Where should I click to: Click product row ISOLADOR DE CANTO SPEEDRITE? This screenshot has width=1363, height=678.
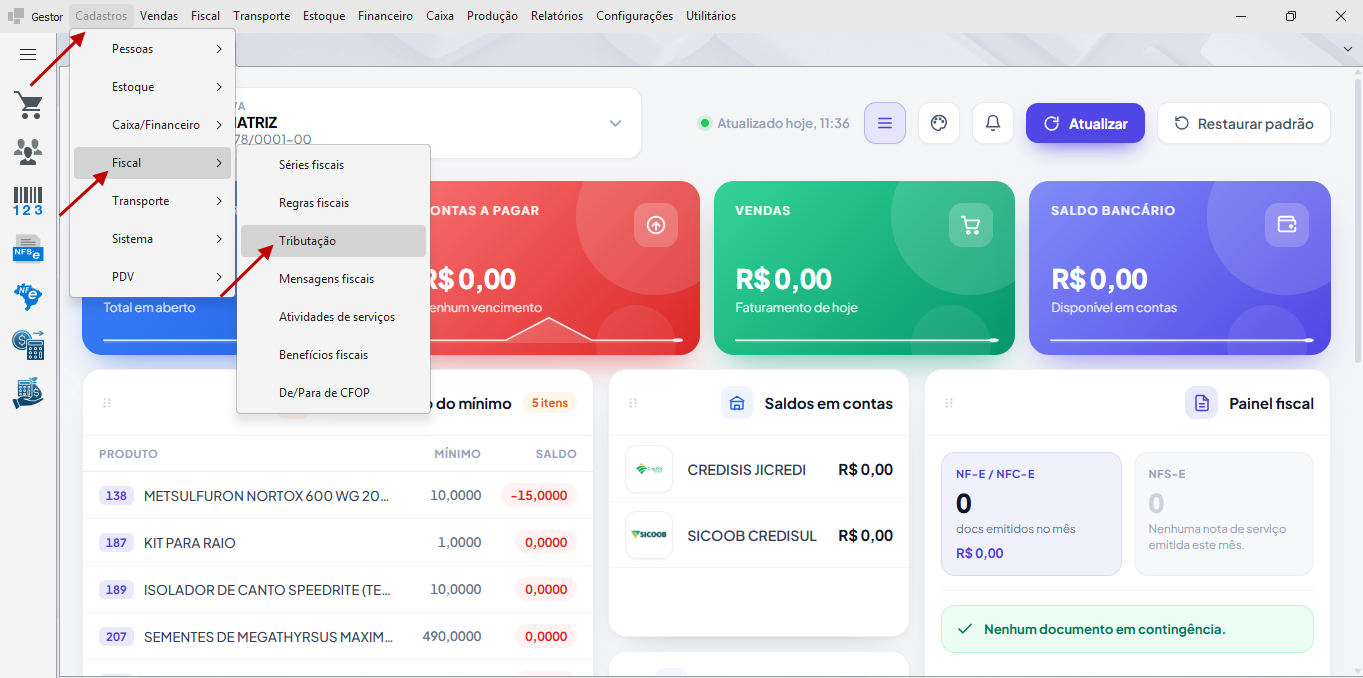tap(338, 590)
